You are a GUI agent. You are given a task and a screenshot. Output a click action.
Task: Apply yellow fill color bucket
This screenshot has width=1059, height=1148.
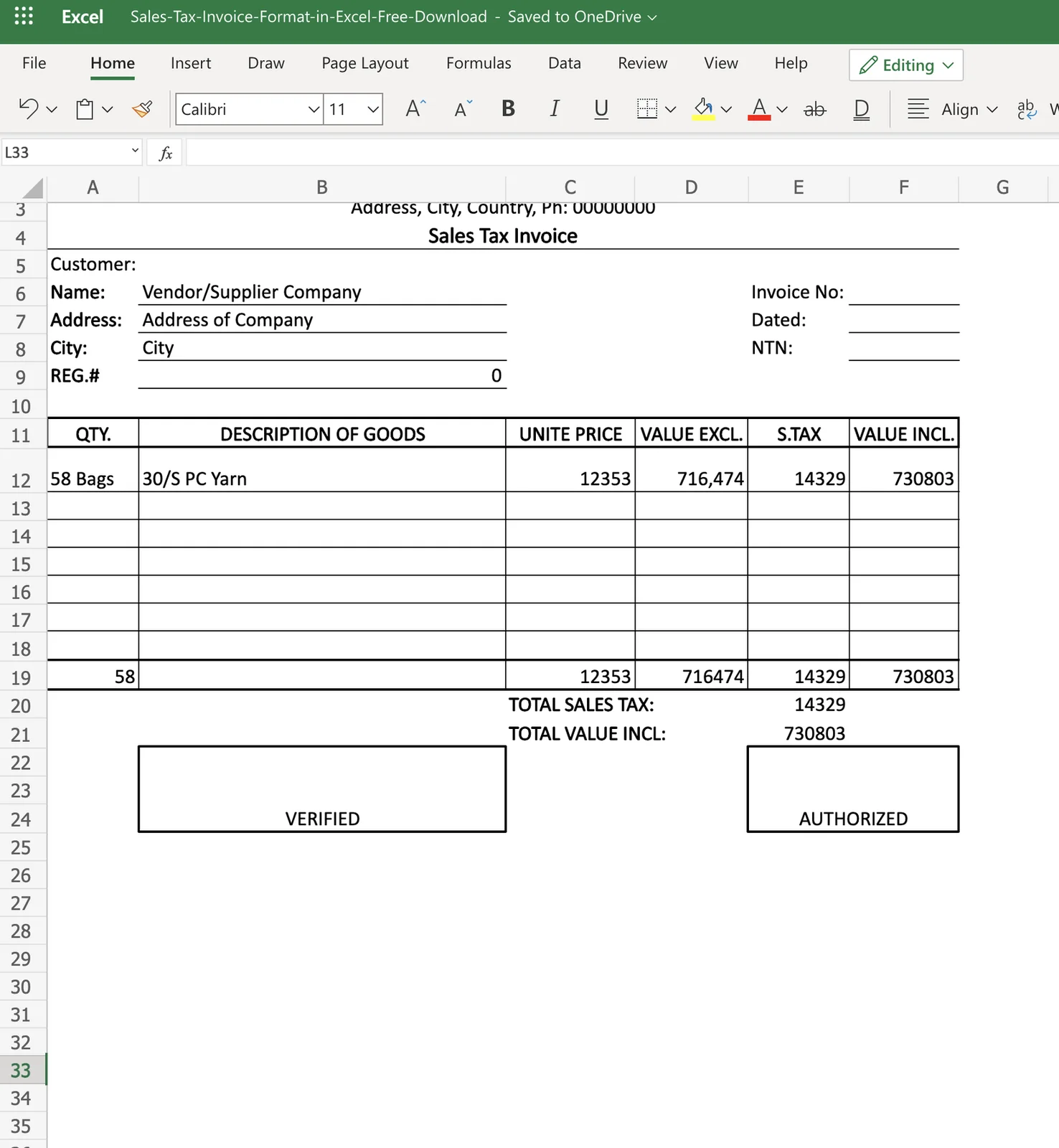[704, 109]
